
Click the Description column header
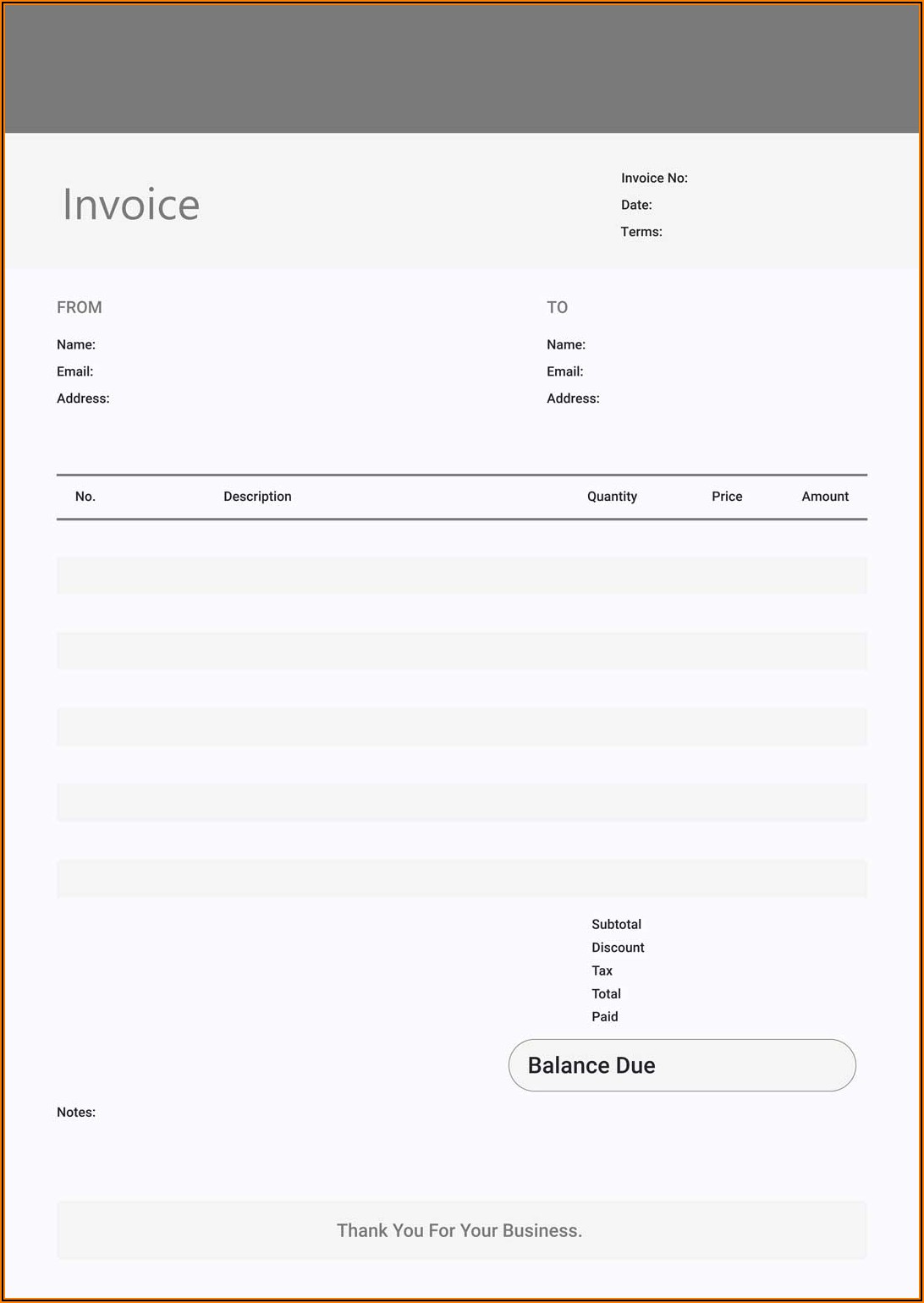coord(257,497)
